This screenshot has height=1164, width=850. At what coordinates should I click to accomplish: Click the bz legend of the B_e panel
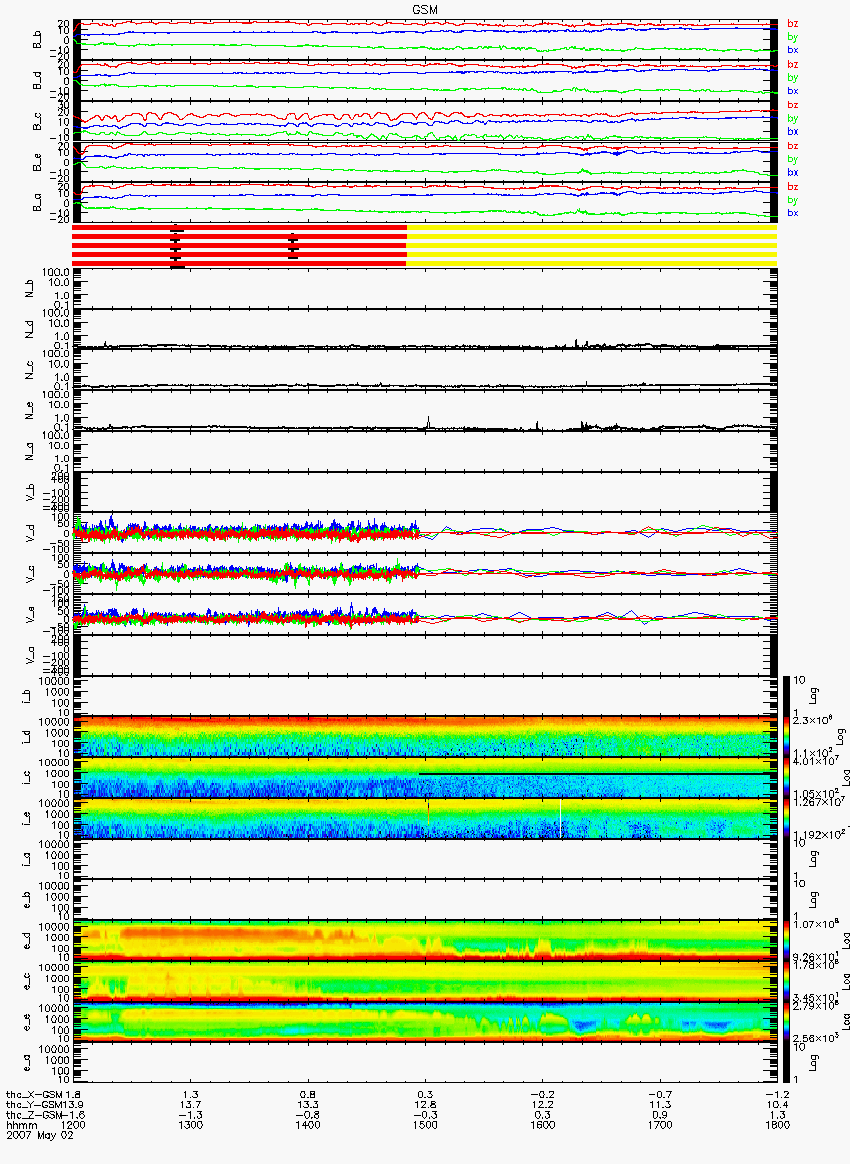(x=792, y=146)
